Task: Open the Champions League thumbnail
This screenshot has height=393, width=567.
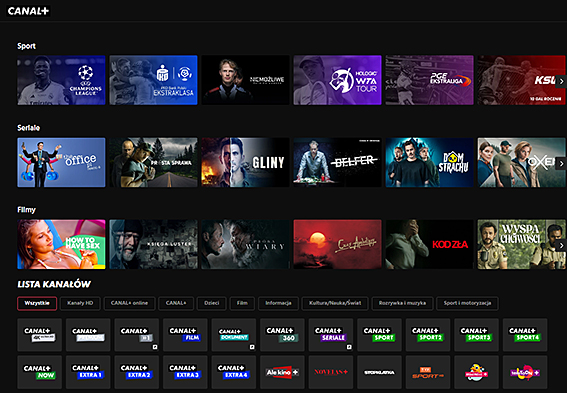Action: coord(61,80)
